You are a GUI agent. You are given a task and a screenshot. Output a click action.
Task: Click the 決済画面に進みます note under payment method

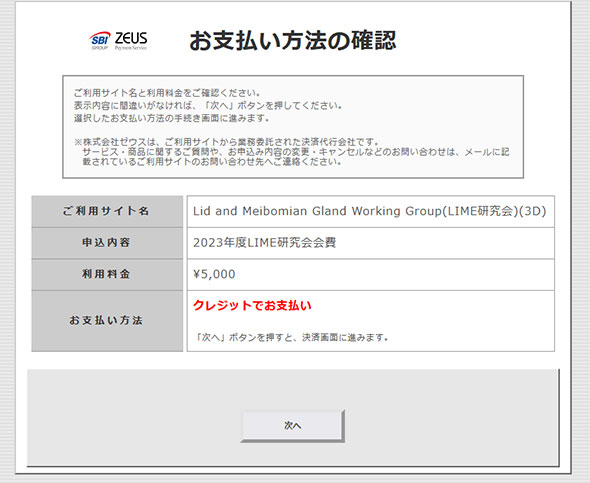click(292, 337)
